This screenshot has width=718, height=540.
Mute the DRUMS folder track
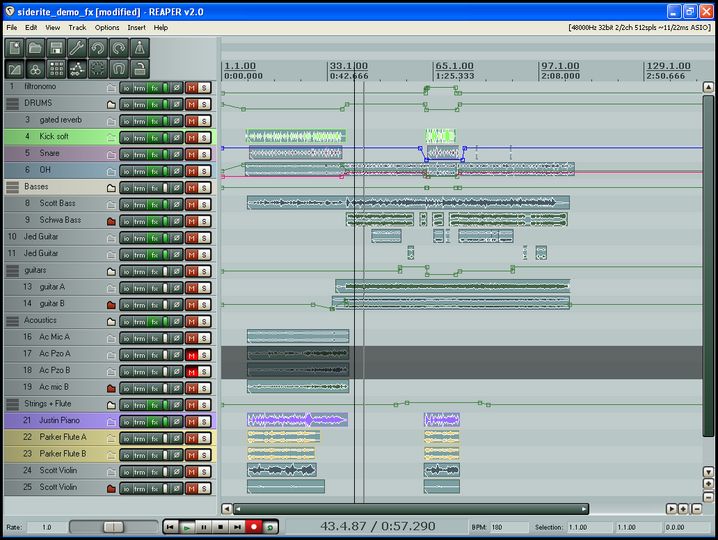[x=191, y=104]
